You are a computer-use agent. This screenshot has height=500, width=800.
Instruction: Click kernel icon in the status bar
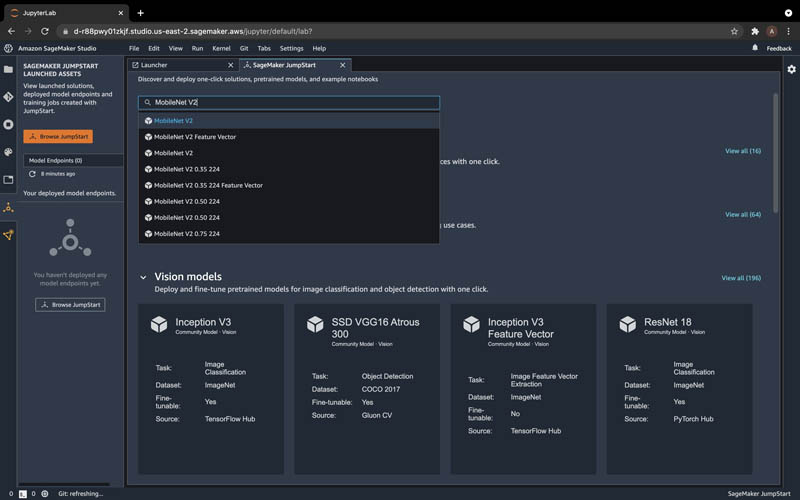click(45, 494)
